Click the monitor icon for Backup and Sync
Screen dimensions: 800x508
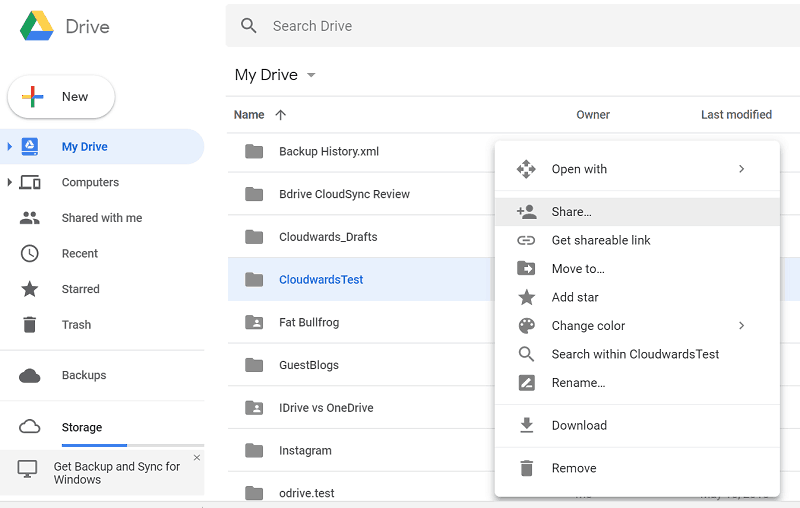click(27, 469)
